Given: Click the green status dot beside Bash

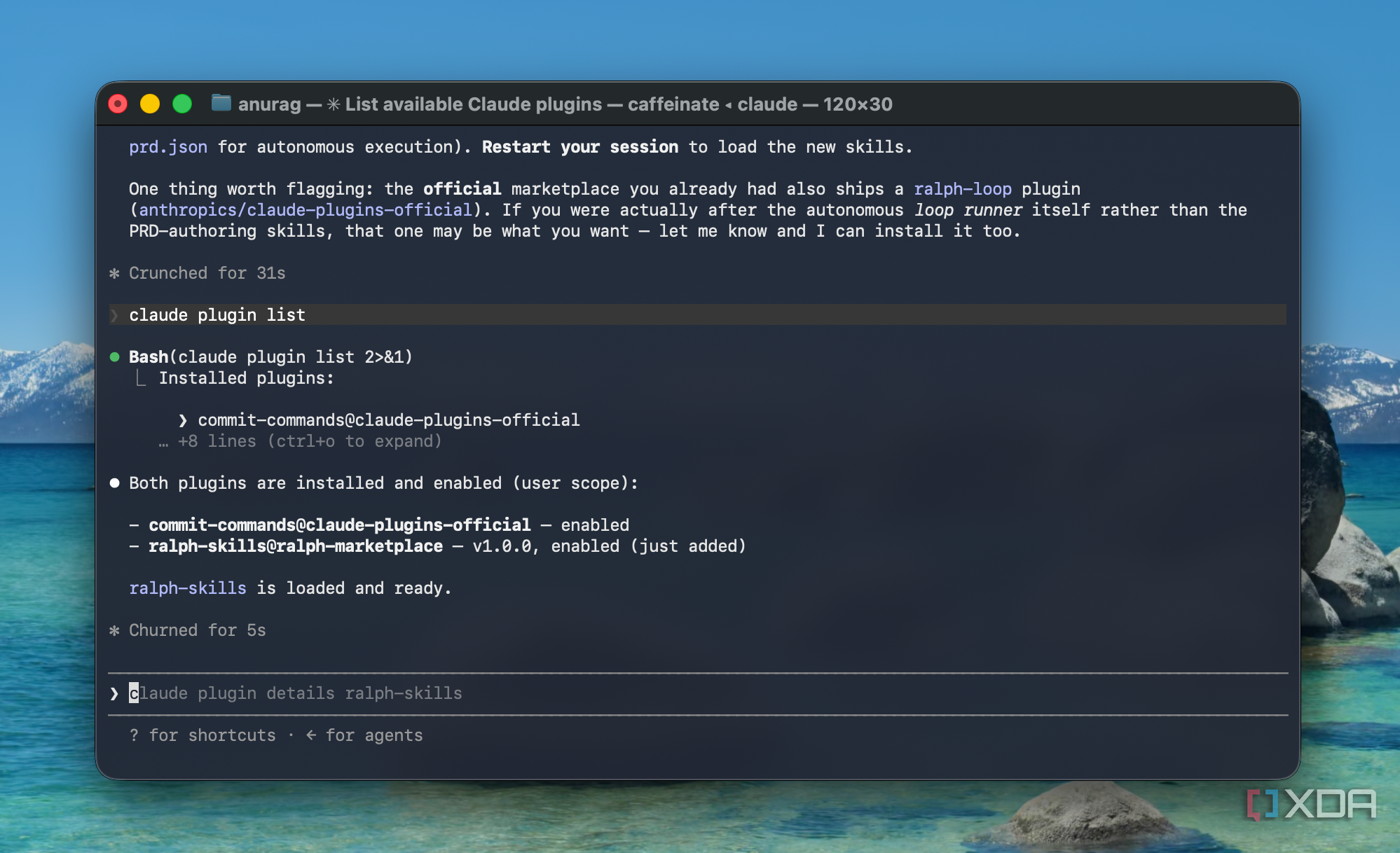Looking at the screenshot, I should click(114, 357).
